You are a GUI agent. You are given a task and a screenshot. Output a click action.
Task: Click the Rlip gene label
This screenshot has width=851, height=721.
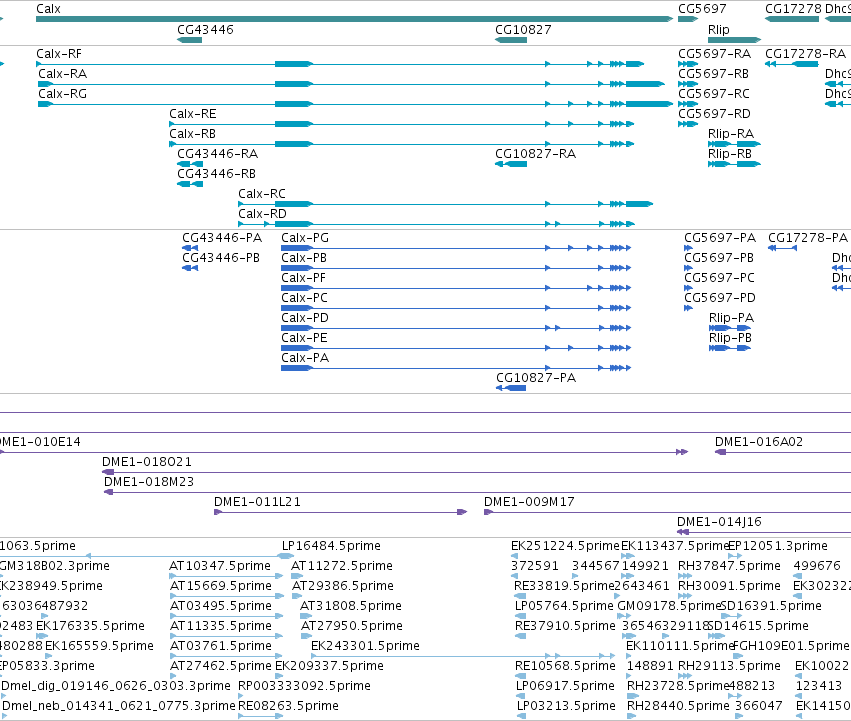(719, 29)
